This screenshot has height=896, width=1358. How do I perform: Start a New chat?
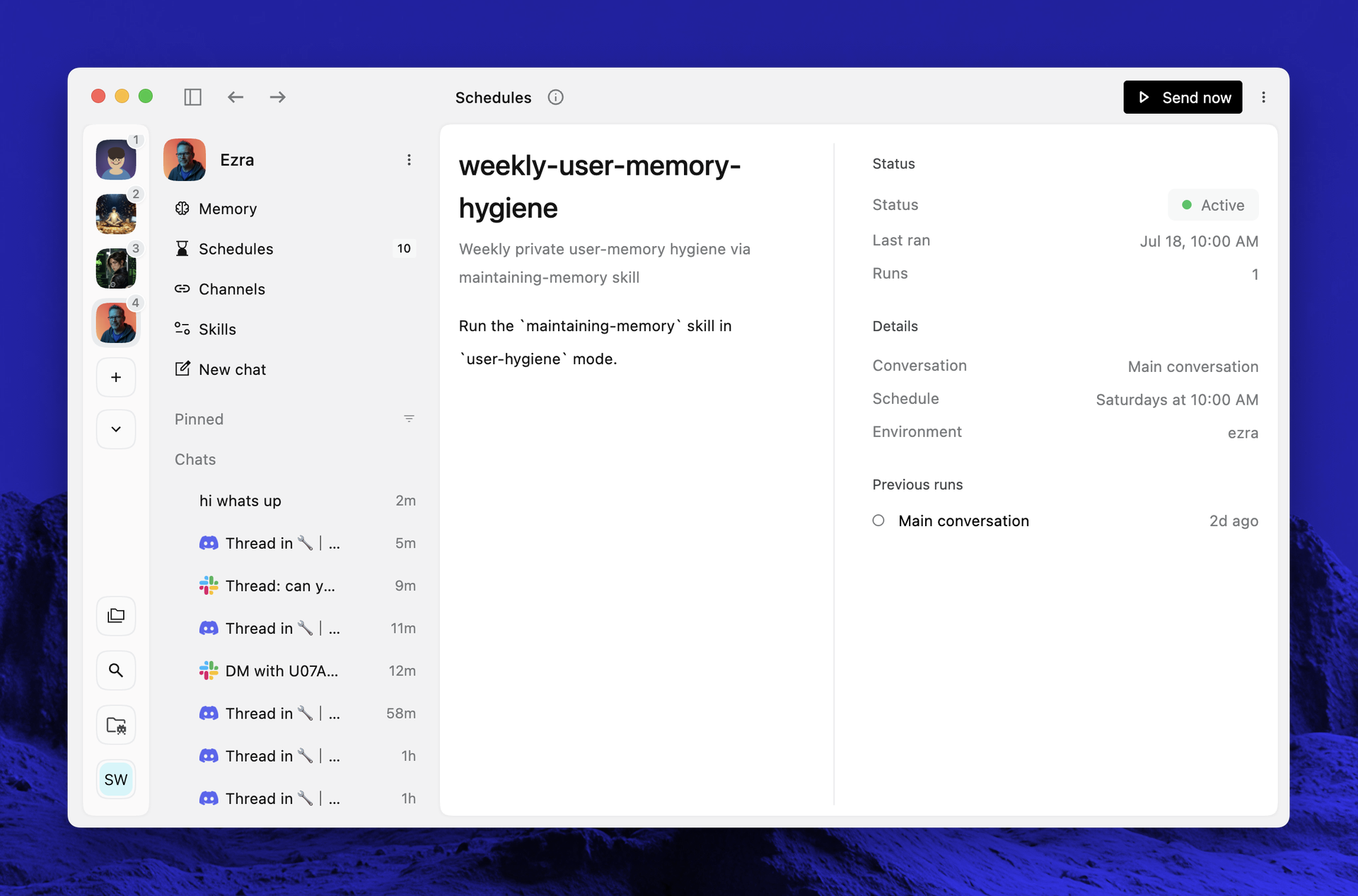pyautogui.click(x=296, y=370)
